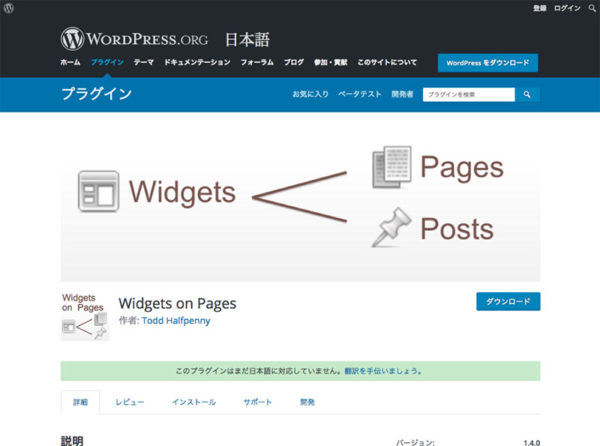Click the WordPress admin bar logo icon
This screenshot has width=600, height=446.
[x=8, y=8]
